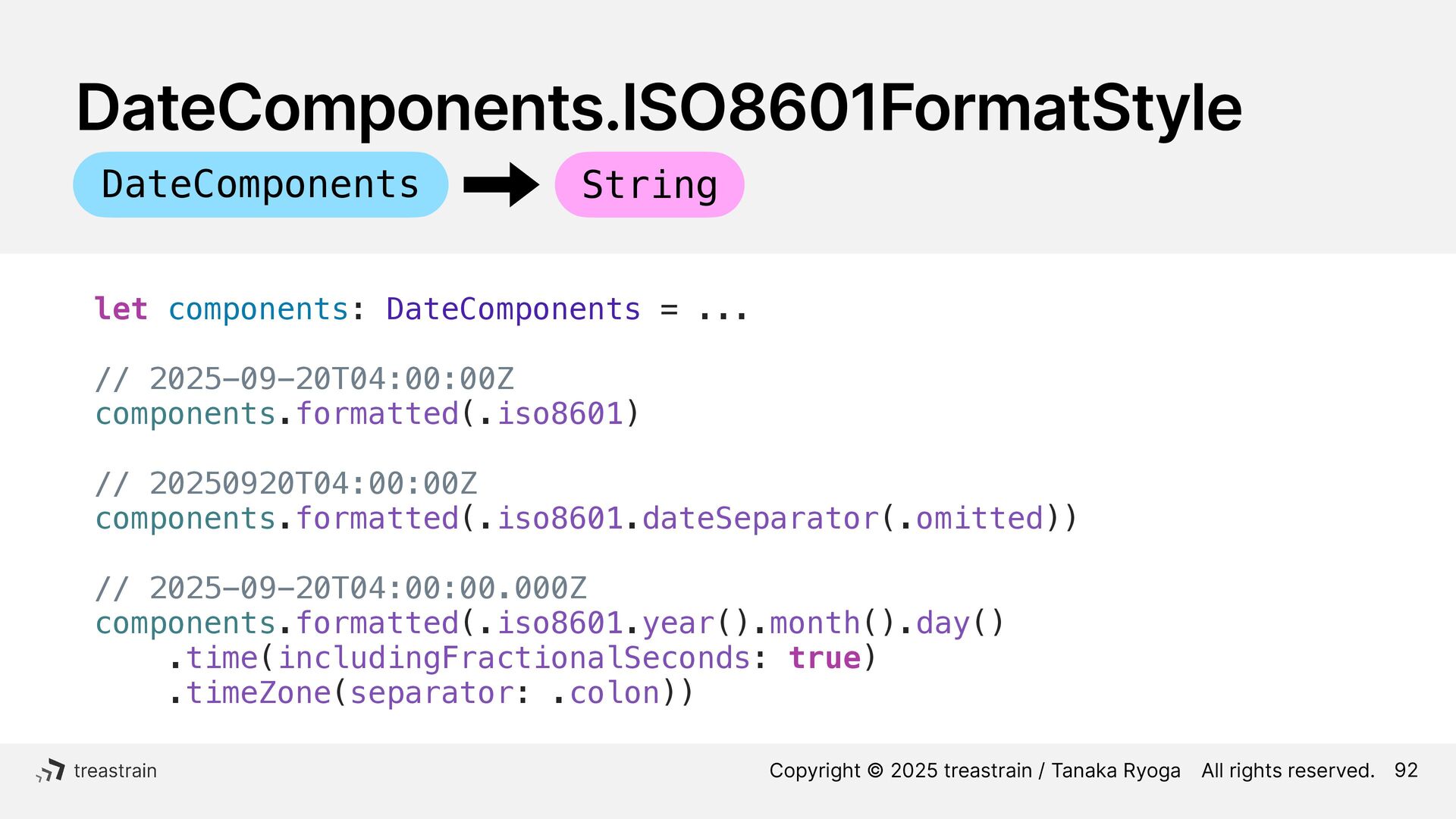1456x819 pixels.
Task: Click the .colon argument in timeZone
Action: click(x=606, y=692)
